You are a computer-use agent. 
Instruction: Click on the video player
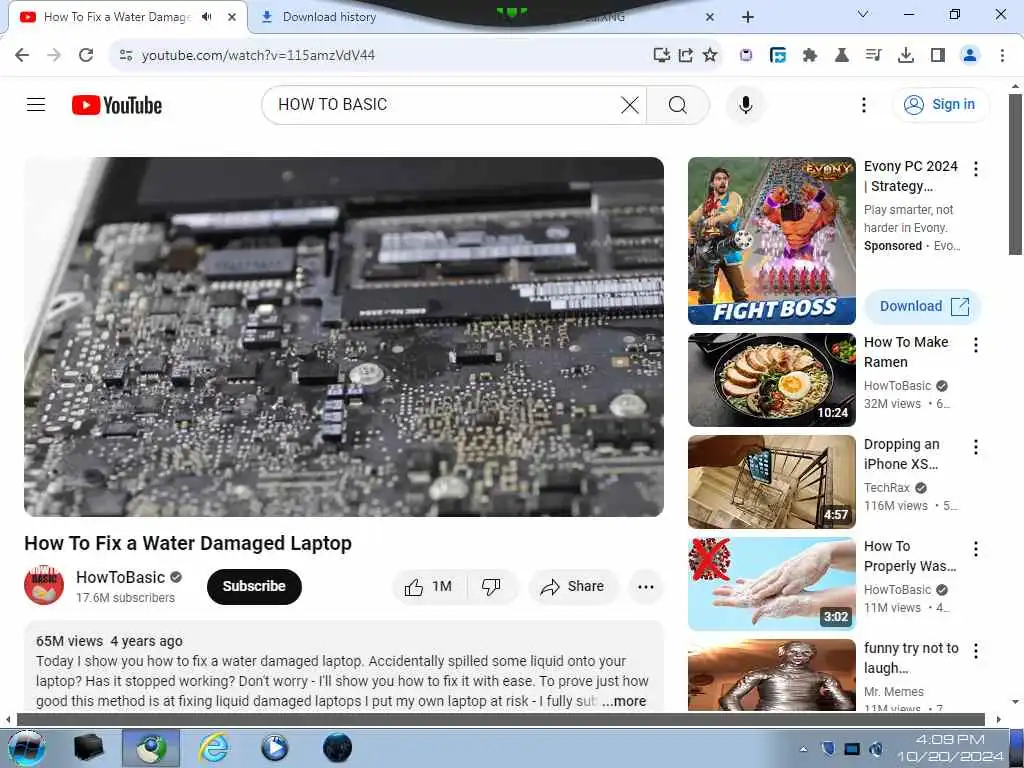(344, 336)
